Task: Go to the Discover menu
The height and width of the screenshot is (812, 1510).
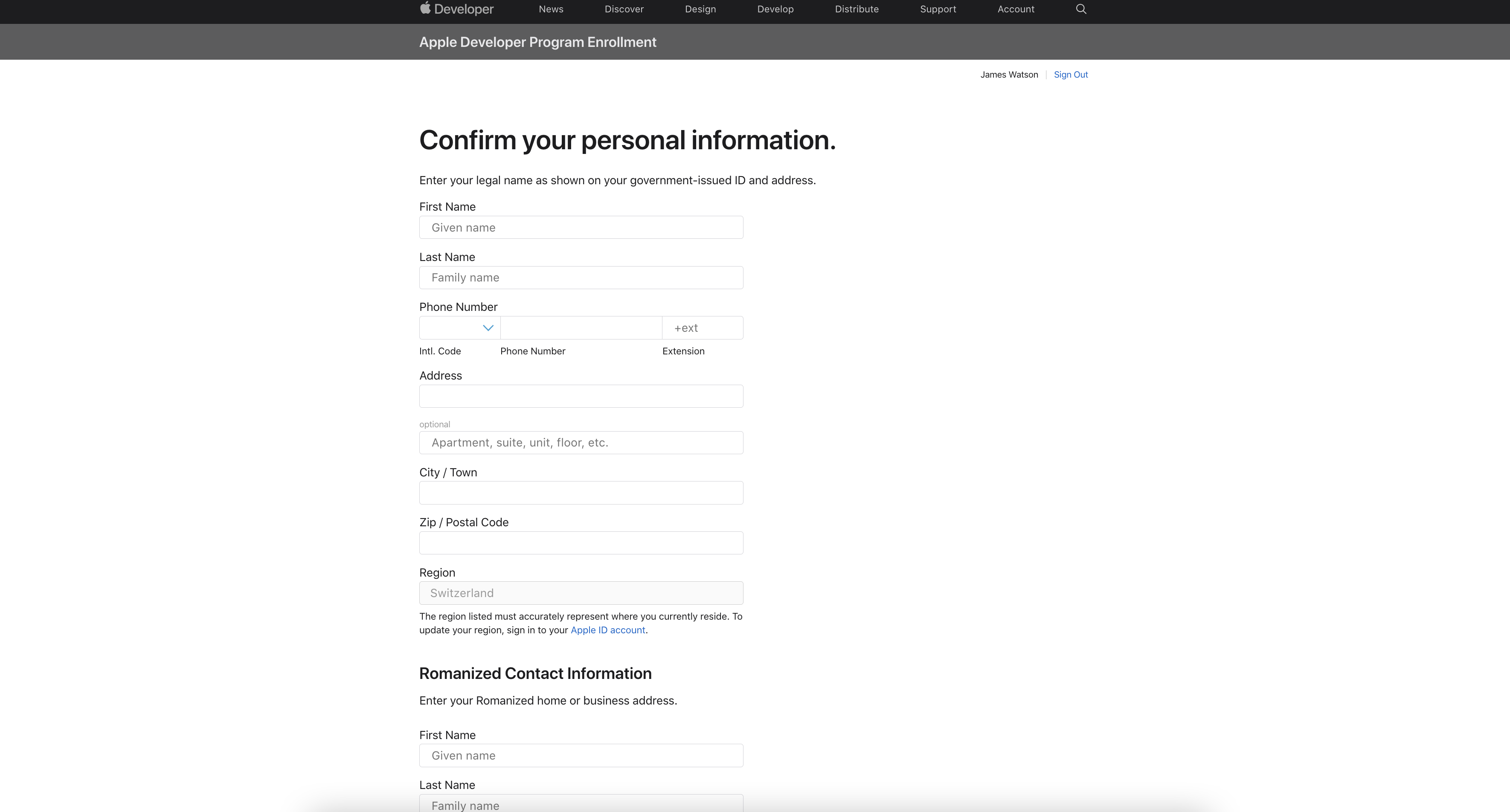Action: click(x=624, y=9)
